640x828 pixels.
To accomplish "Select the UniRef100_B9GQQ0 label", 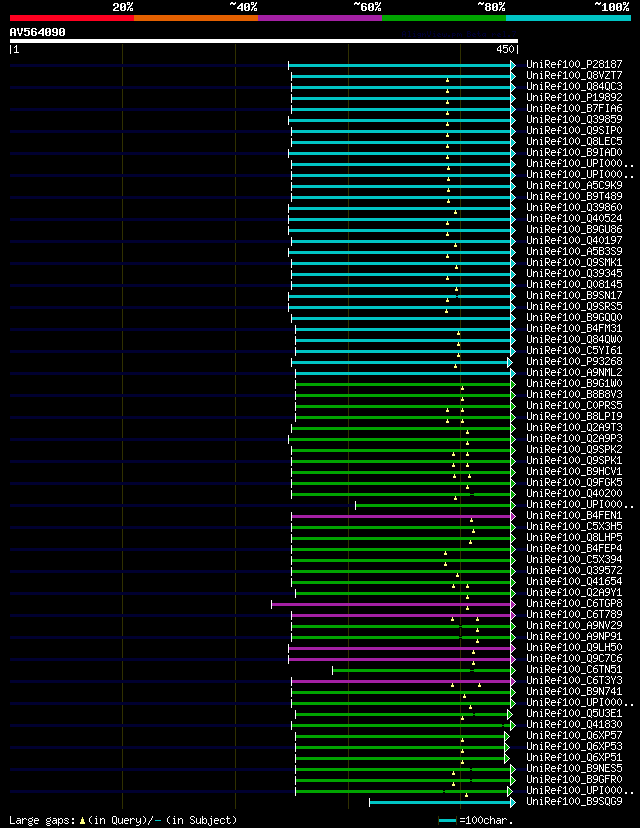I will click(x=574, y=317).
